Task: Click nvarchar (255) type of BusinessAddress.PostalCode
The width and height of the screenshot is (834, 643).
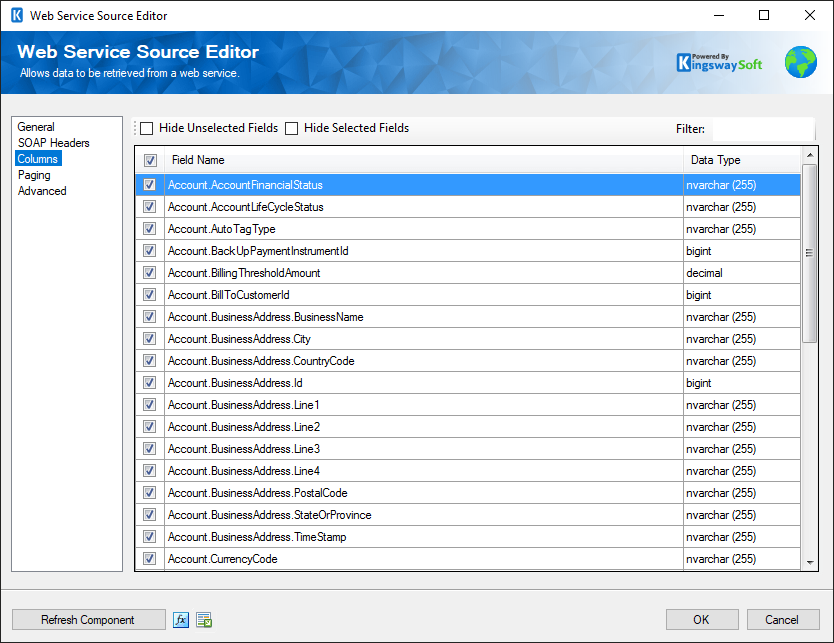Action: click(x=721, y=492)
